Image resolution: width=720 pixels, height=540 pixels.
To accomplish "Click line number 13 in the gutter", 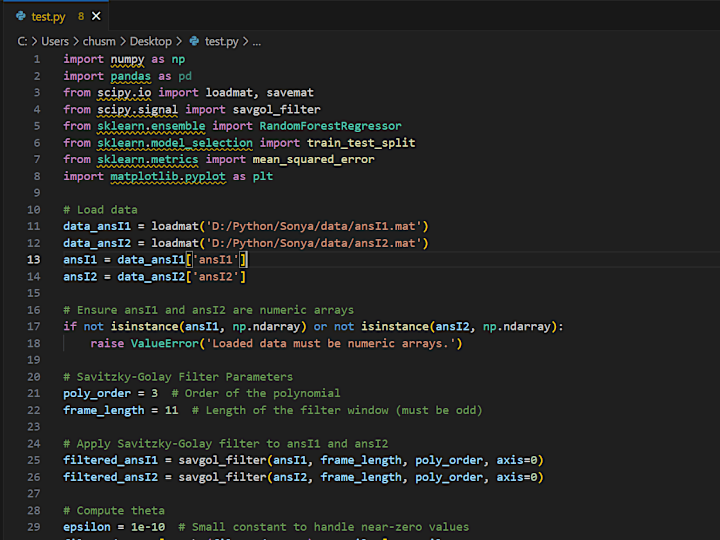I will pyautogui.click(x=34, y=260).
